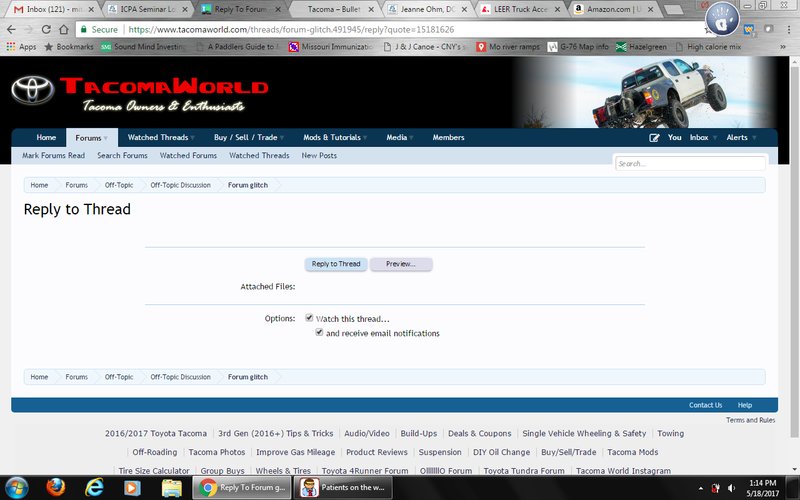This screenshot has width=800, height=500.
Task: Switch to the Jeanne Ohm tab
Action: [x=428, y=9]
